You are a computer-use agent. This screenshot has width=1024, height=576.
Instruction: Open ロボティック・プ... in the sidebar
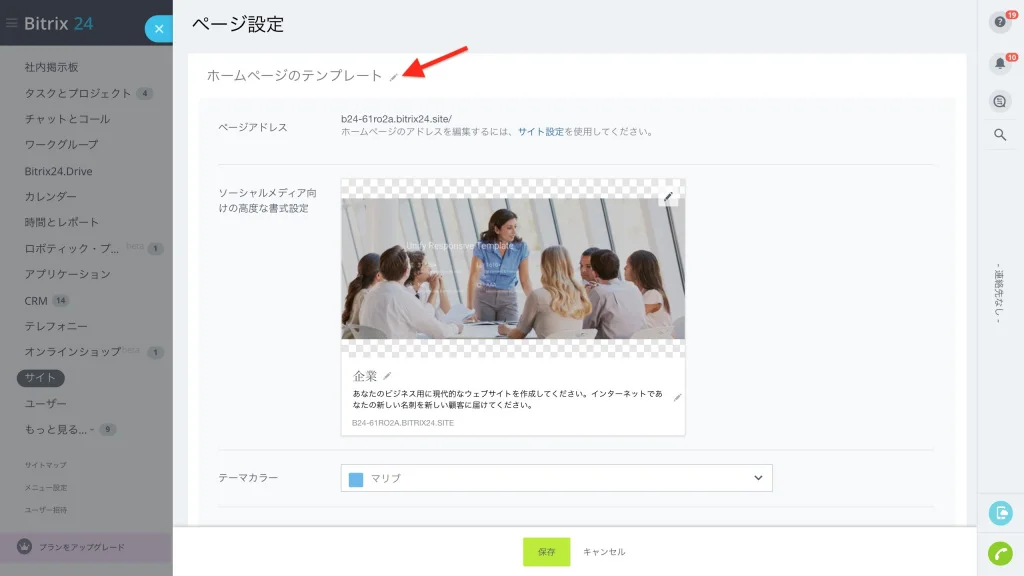(x=72, y=248)
